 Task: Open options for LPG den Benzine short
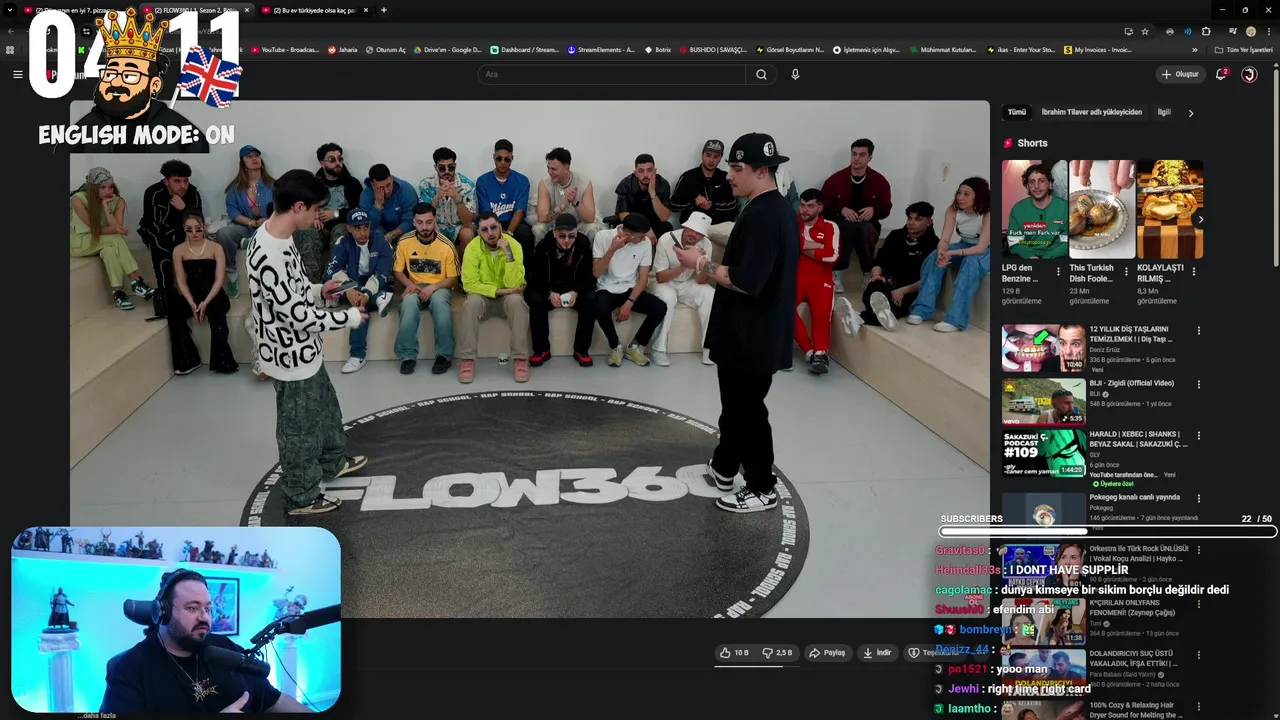pyautogui.click(x=1060, y=271)
